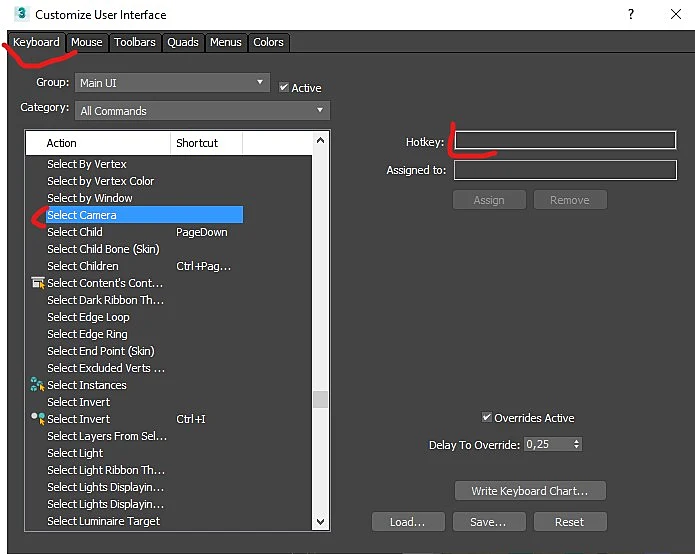Click the Ctrl+I shortcut cell
695x554 pixels.
[191, 419]
